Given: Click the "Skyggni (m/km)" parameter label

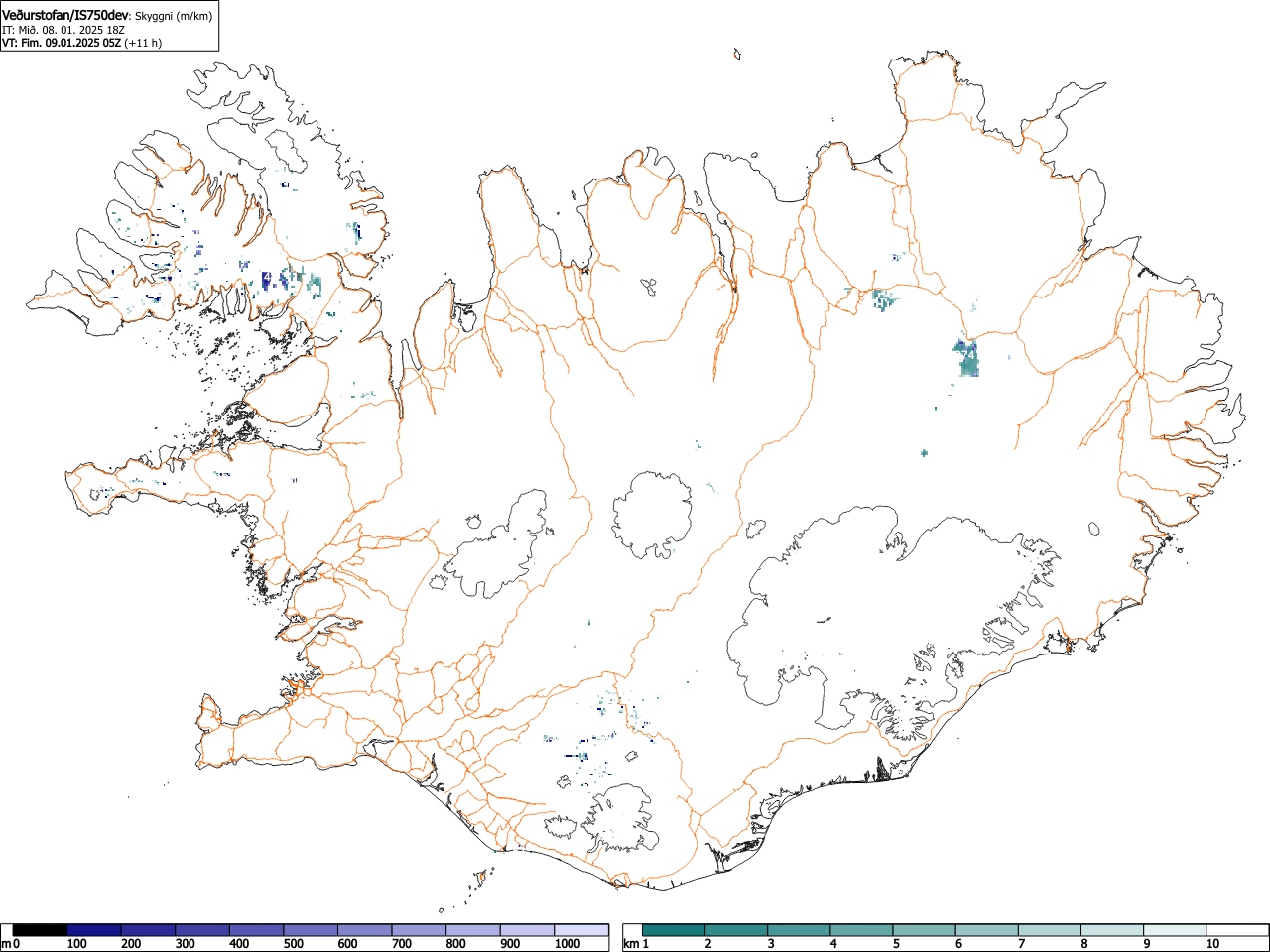Looking at the screenshot, I should pos(174,17).
